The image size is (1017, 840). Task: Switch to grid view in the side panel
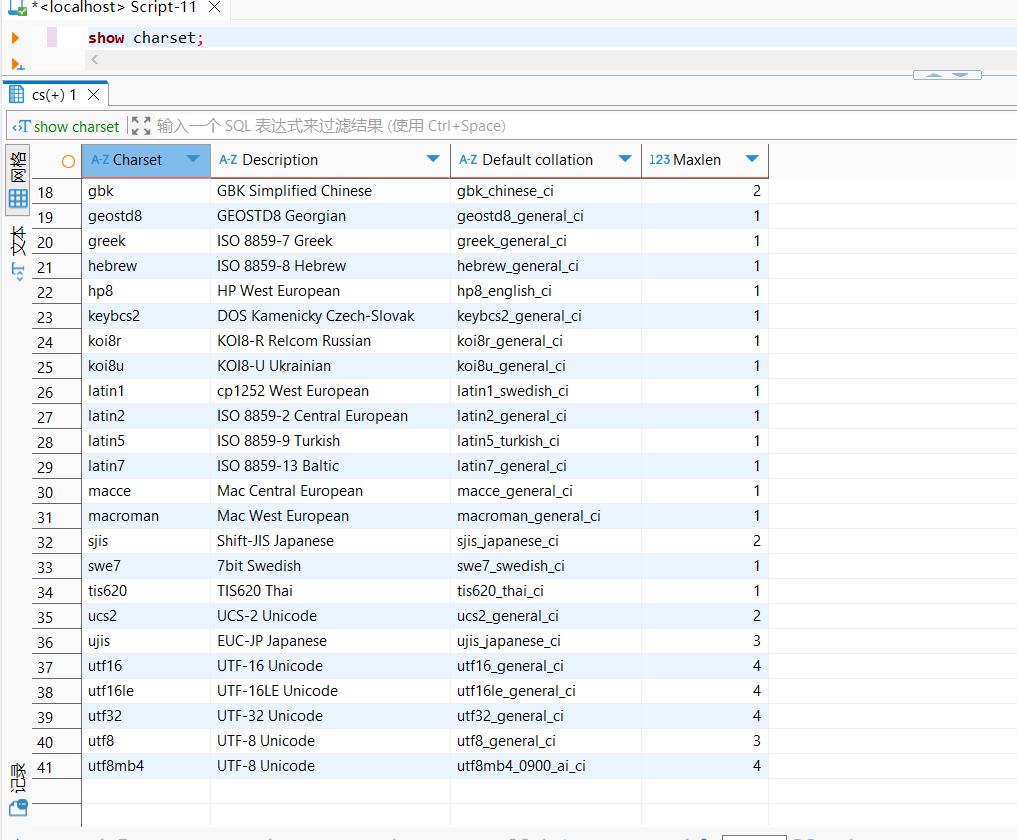tap(18, 182)
